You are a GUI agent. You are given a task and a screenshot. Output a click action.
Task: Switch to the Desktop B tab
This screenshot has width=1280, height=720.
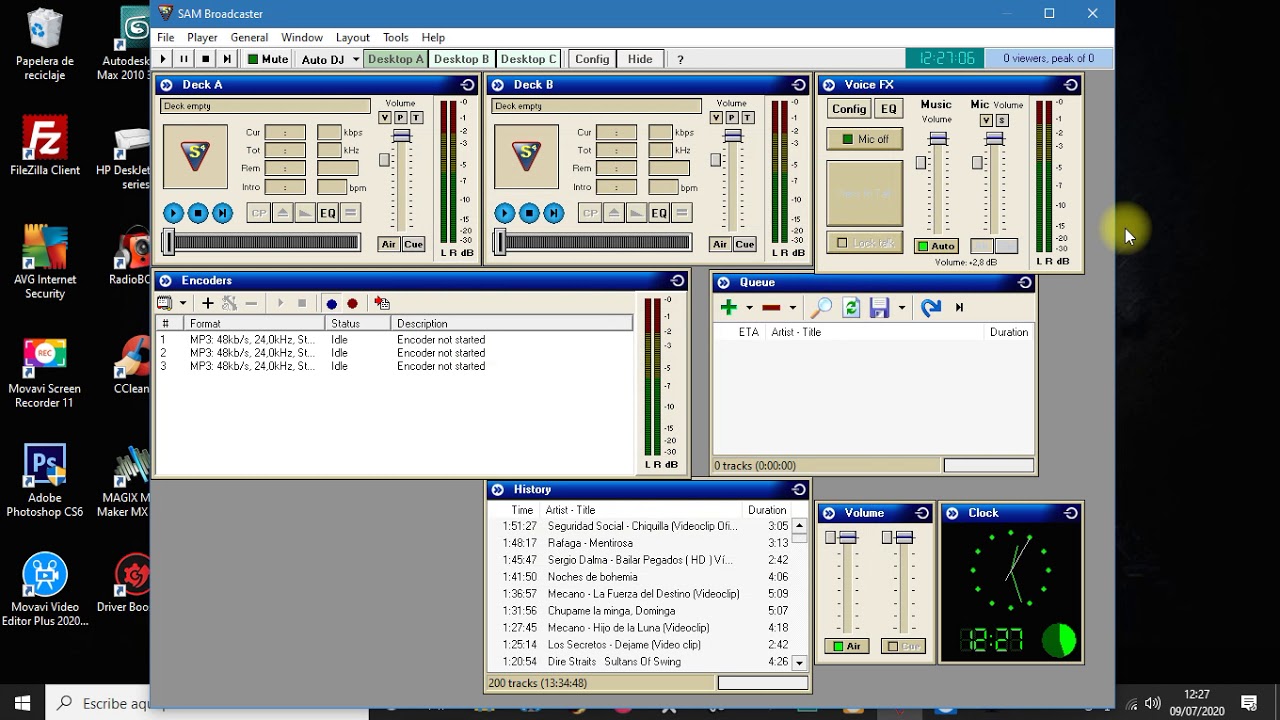(461, 59)
